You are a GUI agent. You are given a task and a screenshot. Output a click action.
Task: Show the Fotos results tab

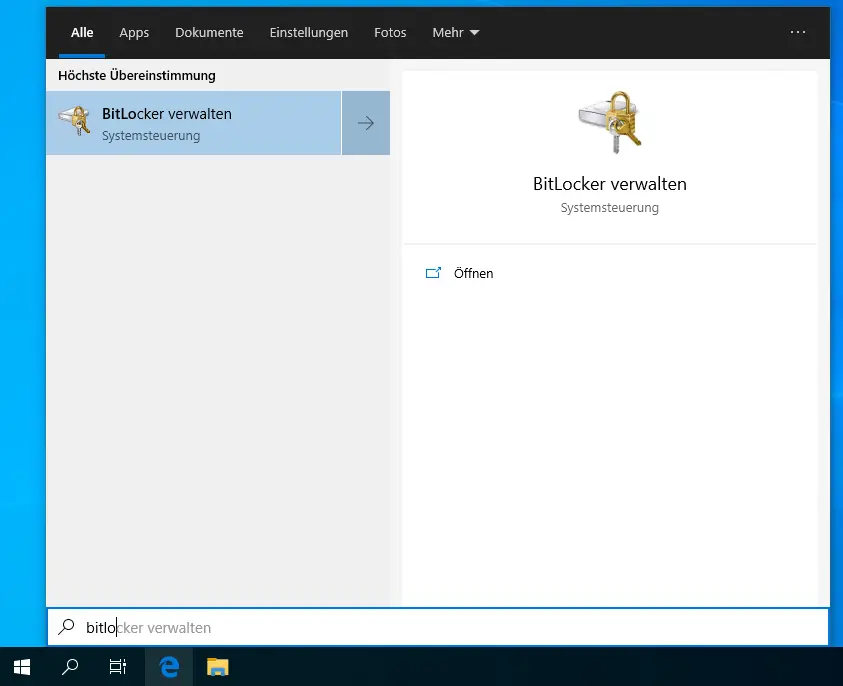[390, 32]
